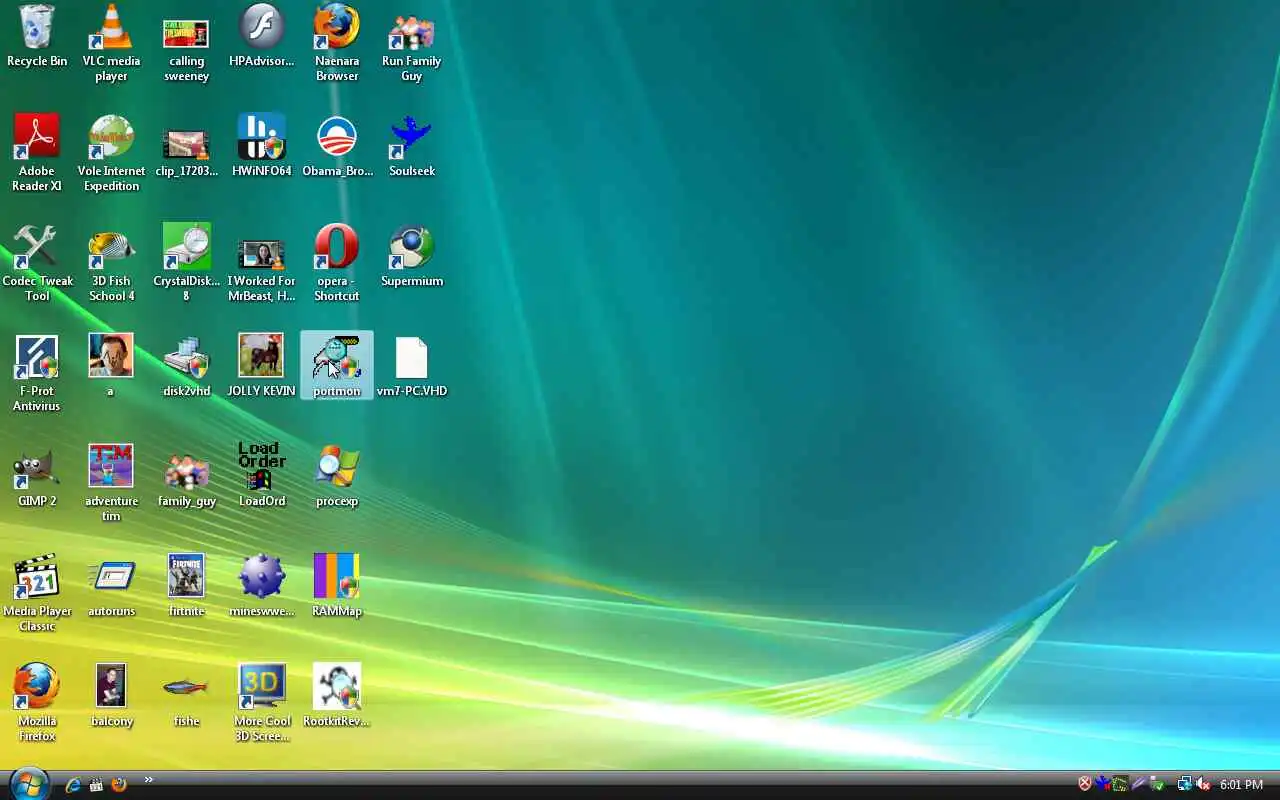Select the RootkitRevealer desktop icon
This screenshot has height=800, width=1280.
(x=337, y=696)
